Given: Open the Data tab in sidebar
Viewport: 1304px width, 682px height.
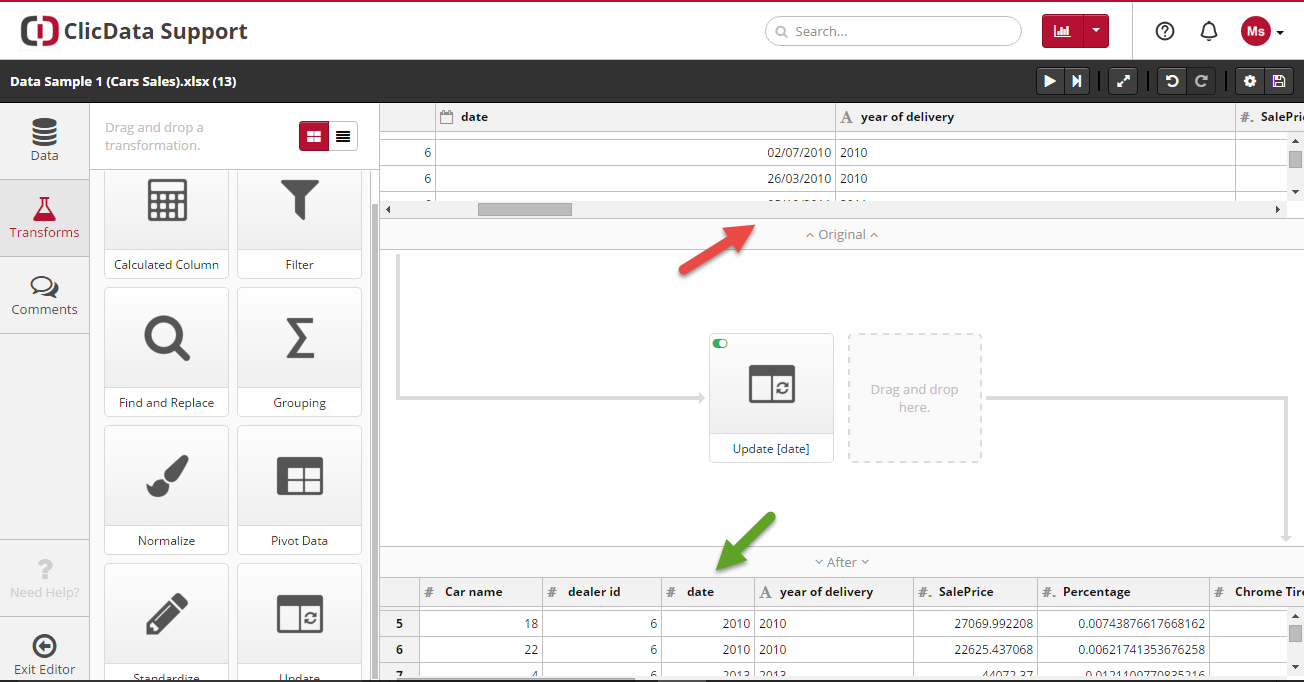Looking at the screenshot, I should (x=44, y=141).
